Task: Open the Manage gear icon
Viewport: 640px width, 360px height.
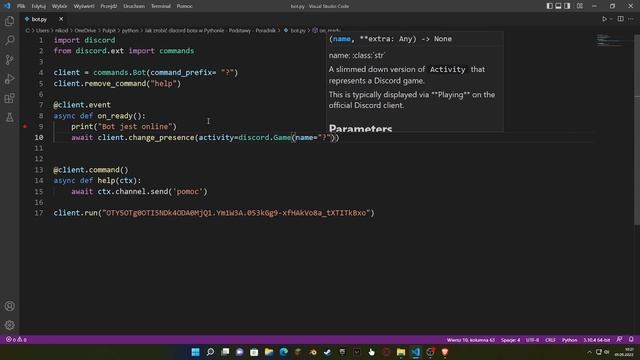Action: click(x=9, y=325)
